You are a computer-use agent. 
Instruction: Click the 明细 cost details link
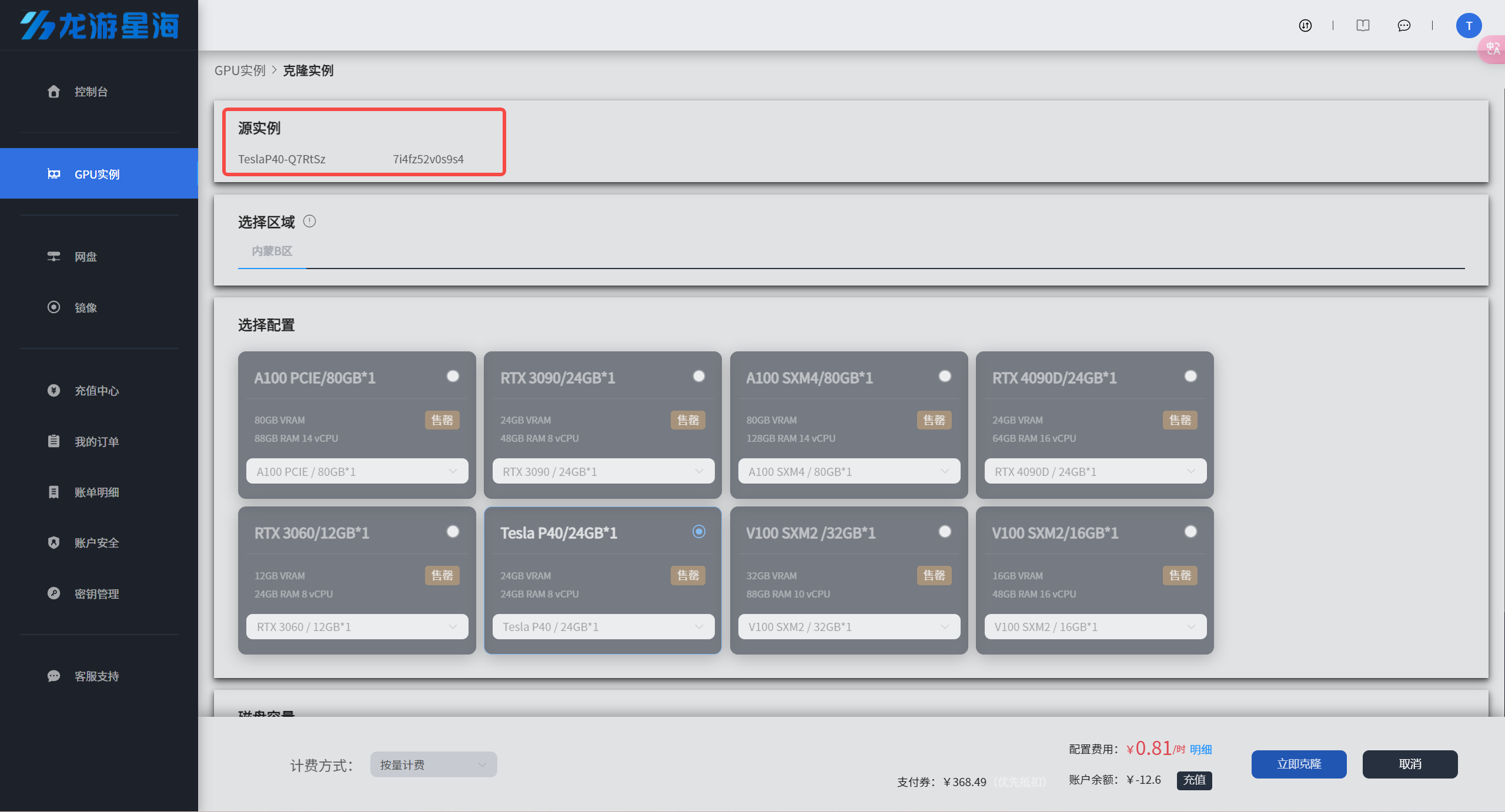pos(1200,750)
